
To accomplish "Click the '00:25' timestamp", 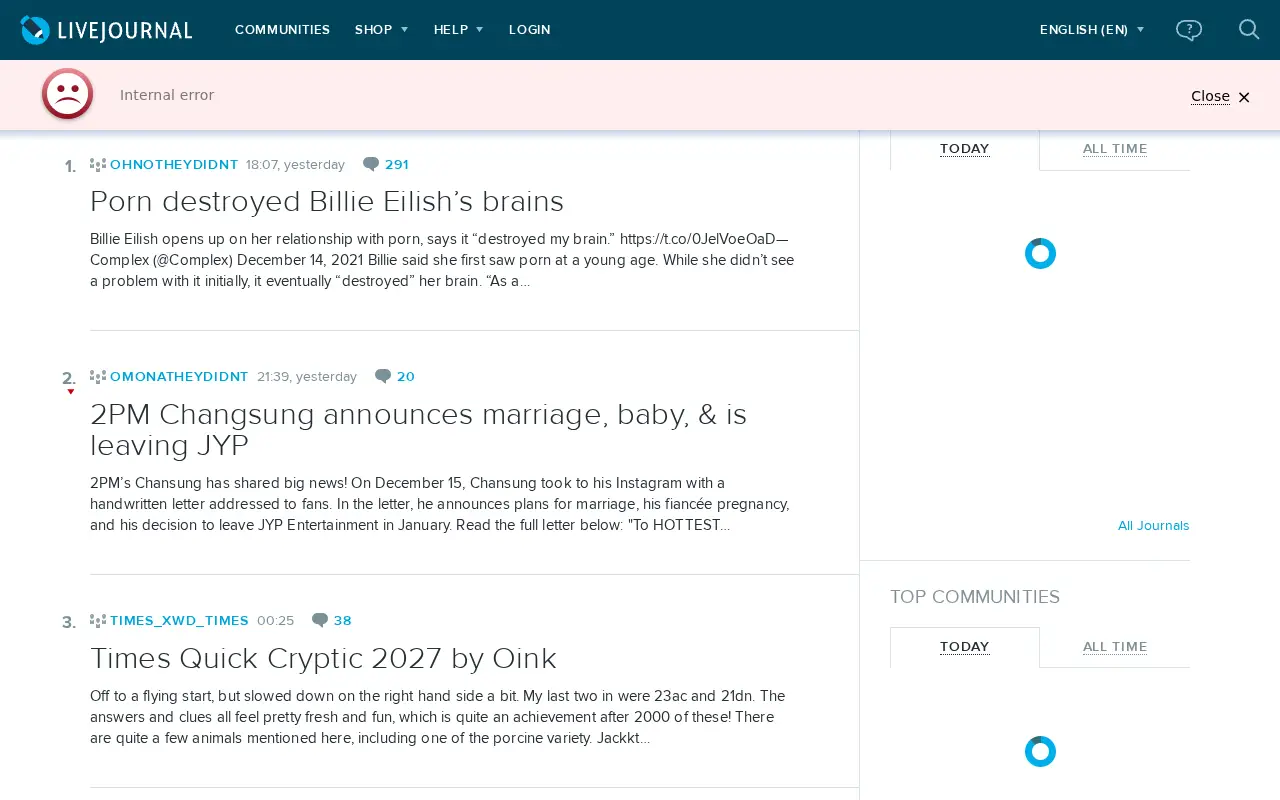I will coord(276,621).
